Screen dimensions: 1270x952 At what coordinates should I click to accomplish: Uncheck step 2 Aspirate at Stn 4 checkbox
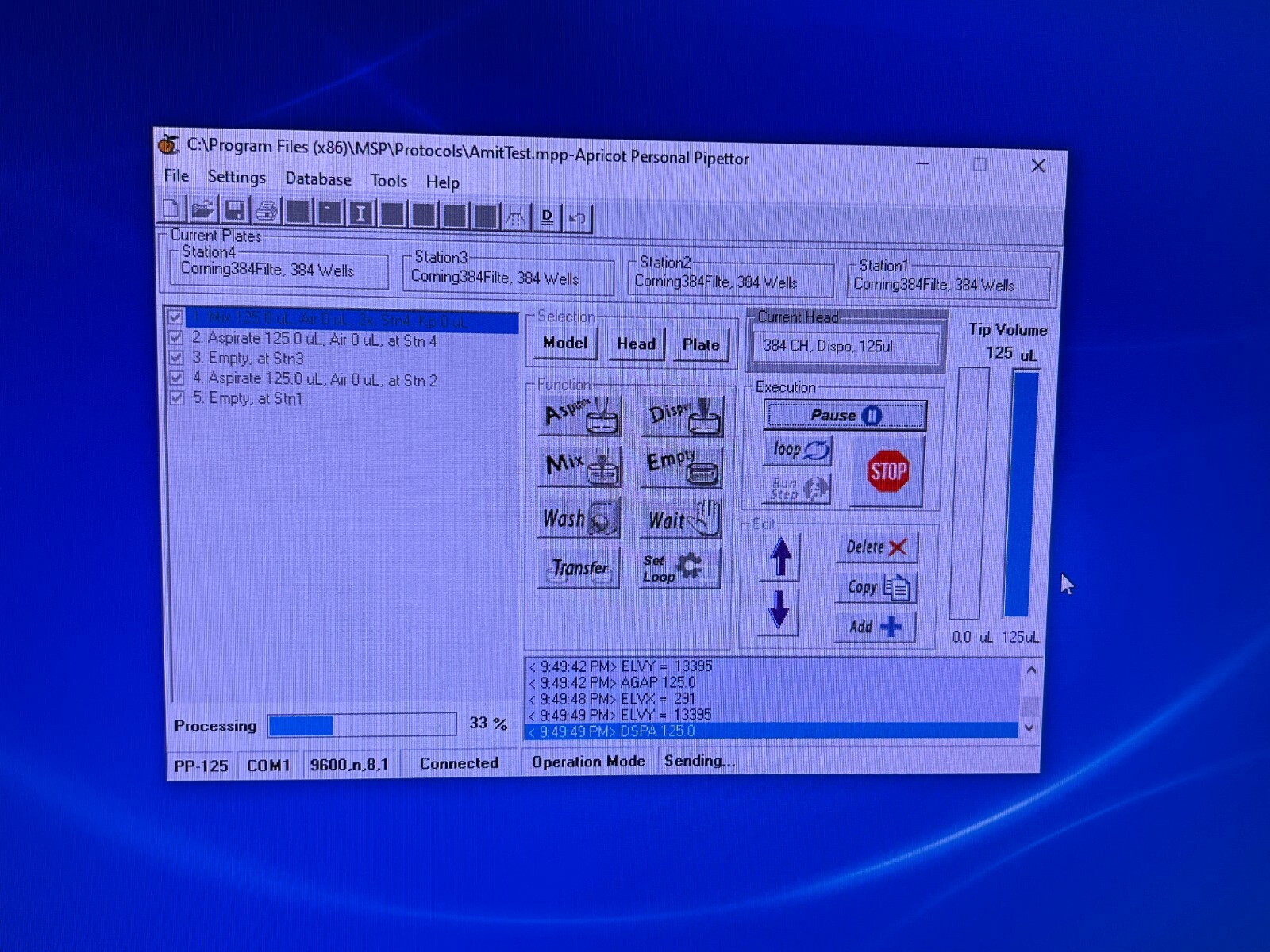pos(176,338)
